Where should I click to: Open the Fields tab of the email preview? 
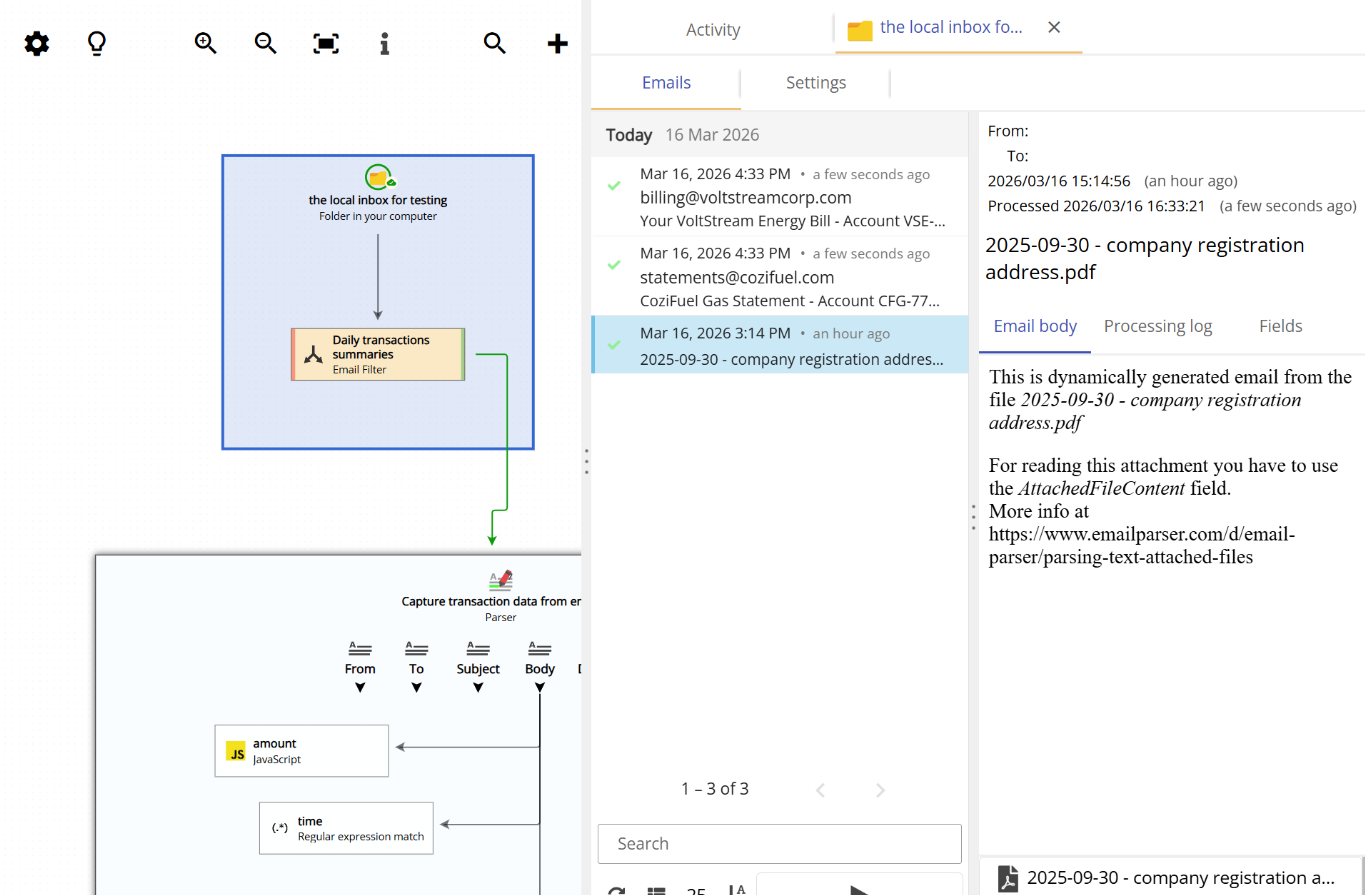pos(1280,325)
